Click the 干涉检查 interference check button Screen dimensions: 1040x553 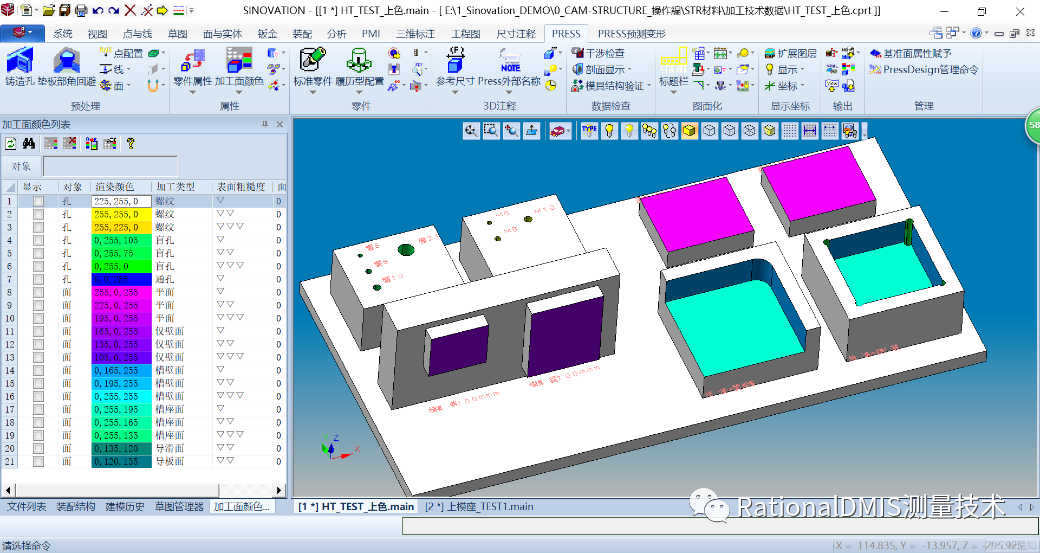598,53
